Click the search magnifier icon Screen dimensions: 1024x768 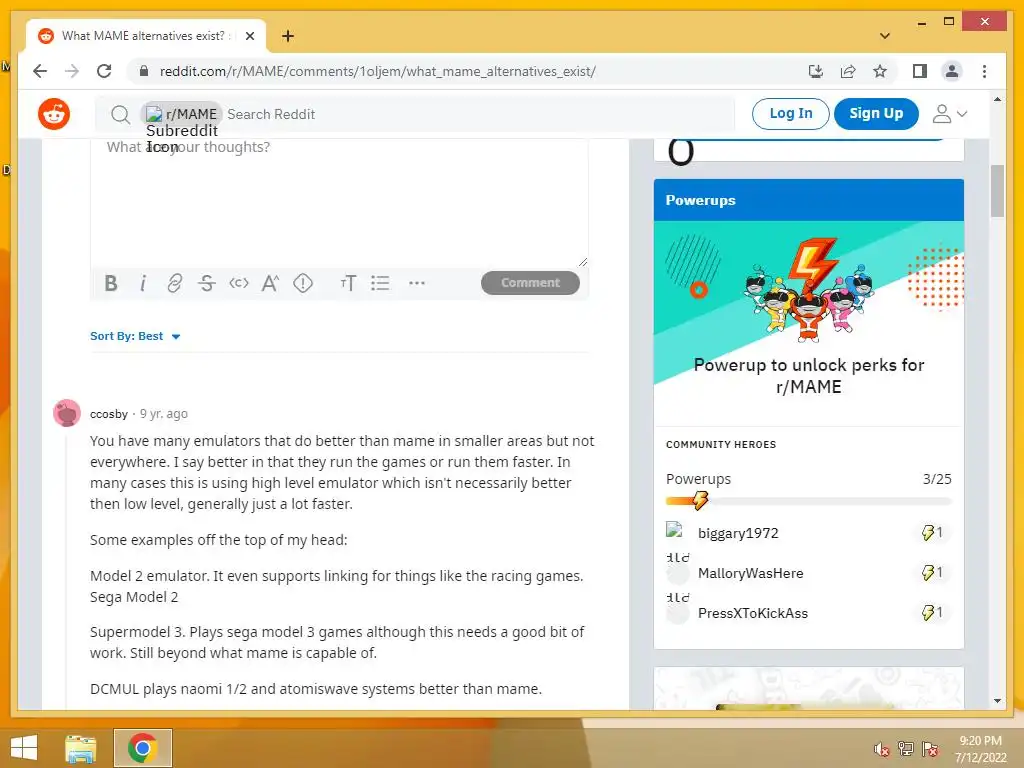click(x=120, y=115)
